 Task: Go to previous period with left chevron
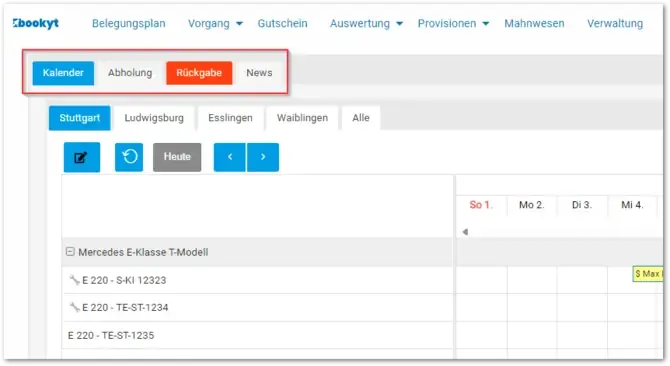point(230,157)
